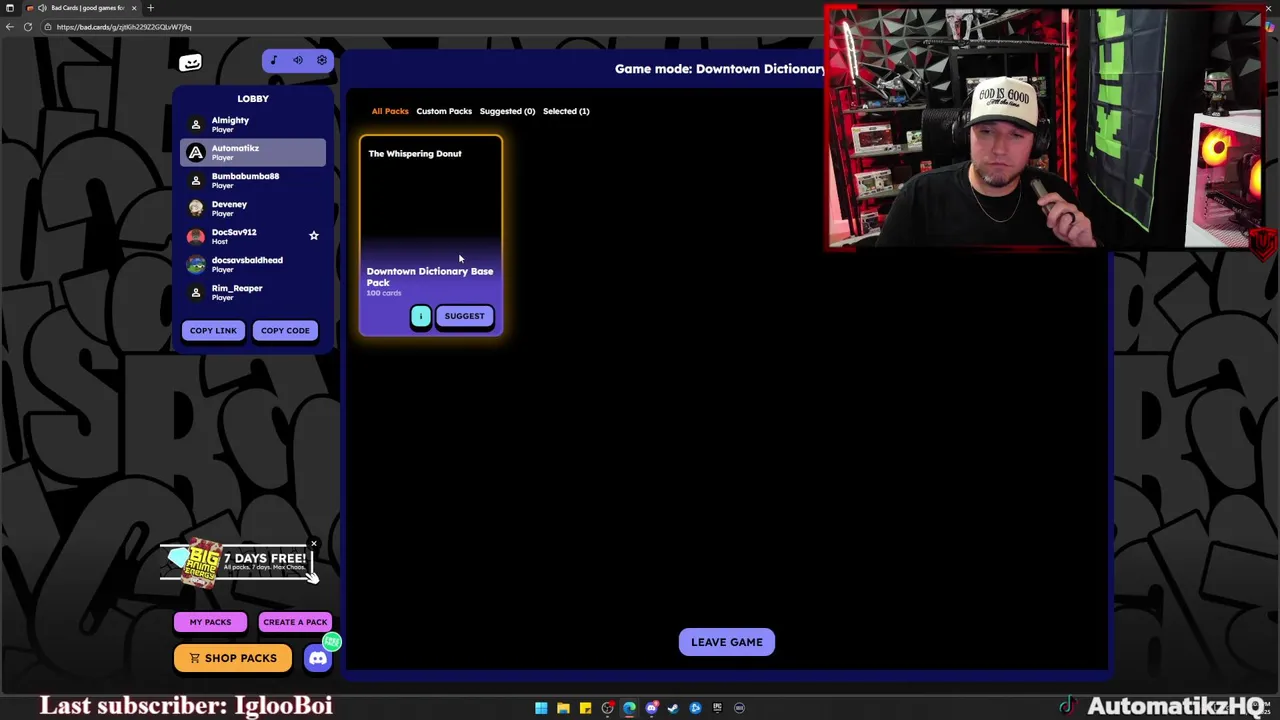Click the browser address bar URL
Image resolution: width=1280 pixels, height=720 pixels.
(124, 27)
